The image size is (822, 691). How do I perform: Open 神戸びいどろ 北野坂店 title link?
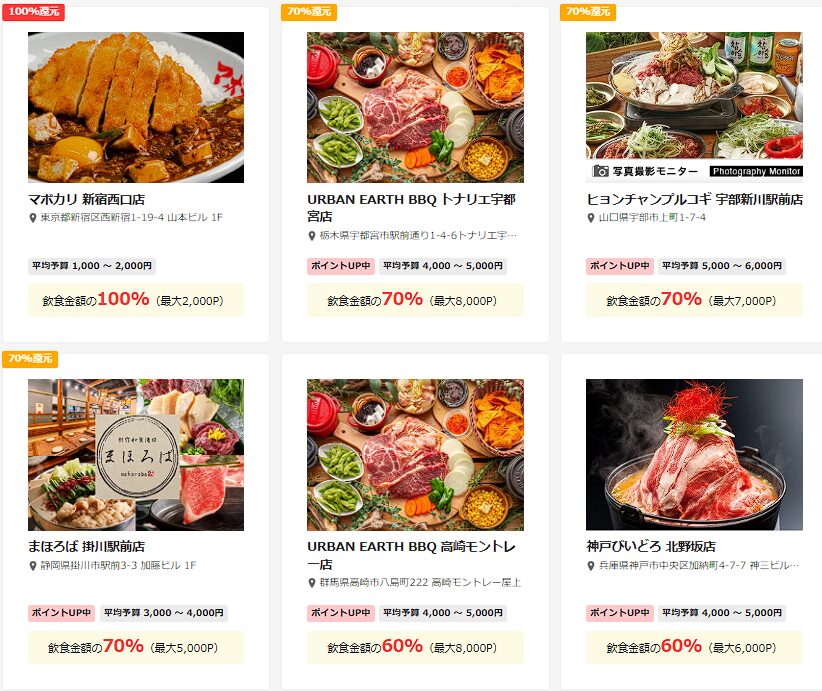[651, 547]
